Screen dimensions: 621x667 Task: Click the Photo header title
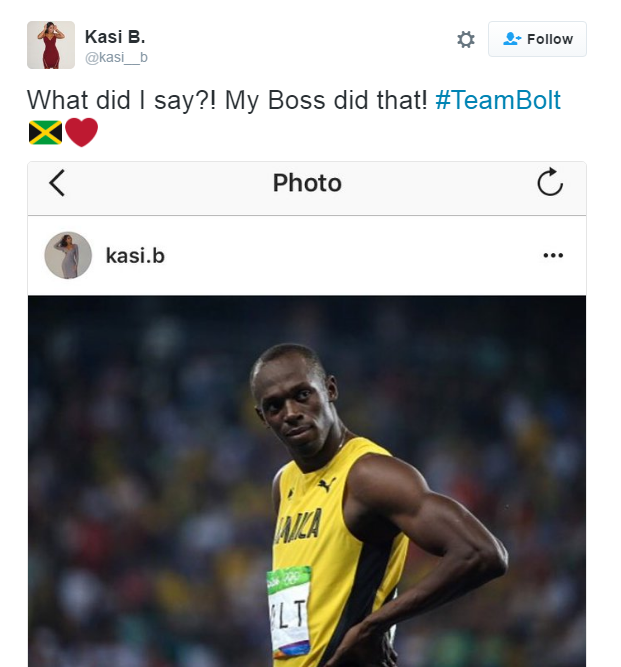click(307, 183)
